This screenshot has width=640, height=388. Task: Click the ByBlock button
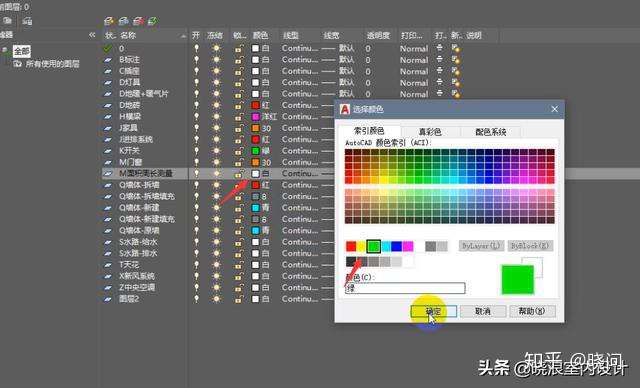(530, 246)
